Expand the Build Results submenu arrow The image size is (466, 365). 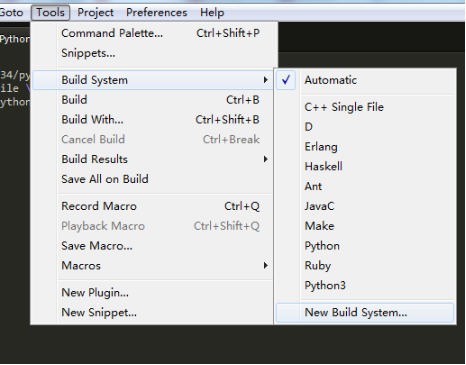(265, 159)
